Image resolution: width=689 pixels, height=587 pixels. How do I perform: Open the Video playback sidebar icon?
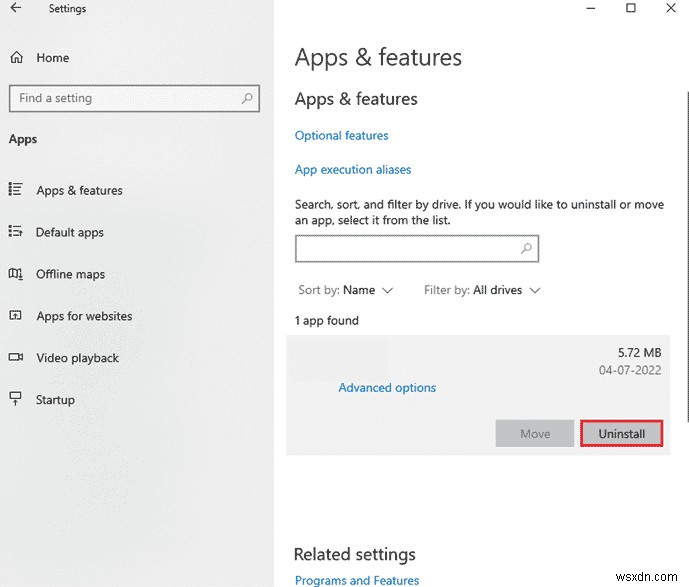15,358
